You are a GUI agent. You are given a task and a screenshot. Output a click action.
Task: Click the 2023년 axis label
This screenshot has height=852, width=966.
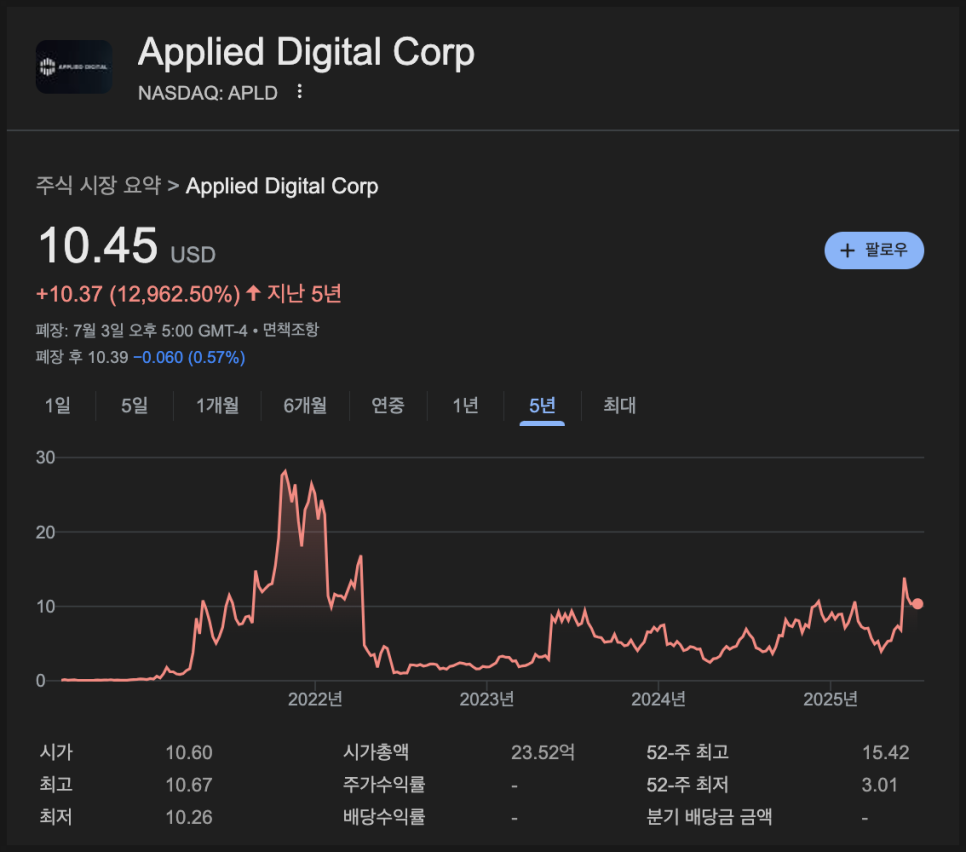point(487,699)
